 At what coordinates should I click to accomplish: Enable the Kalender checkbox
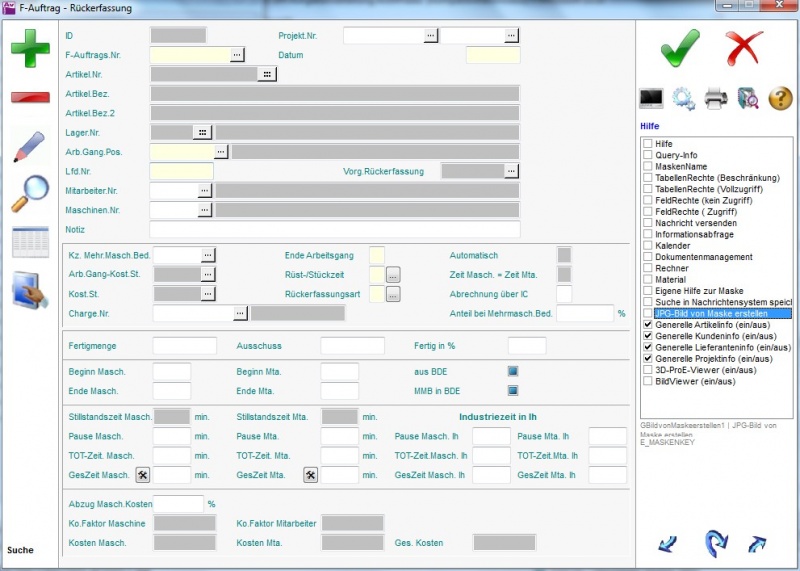click(648, 245)
